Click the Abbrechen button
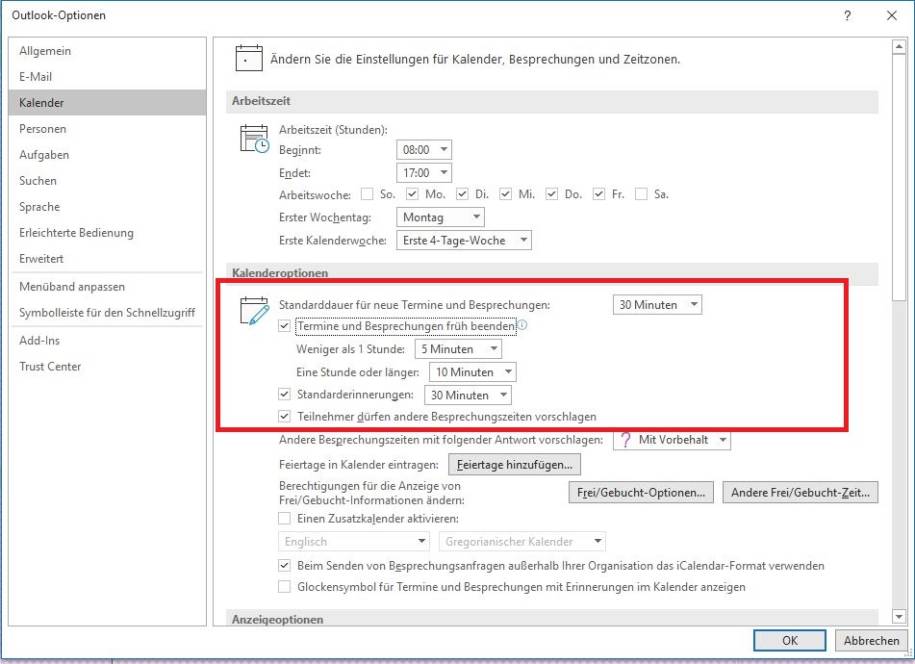 tap(871, 640)
